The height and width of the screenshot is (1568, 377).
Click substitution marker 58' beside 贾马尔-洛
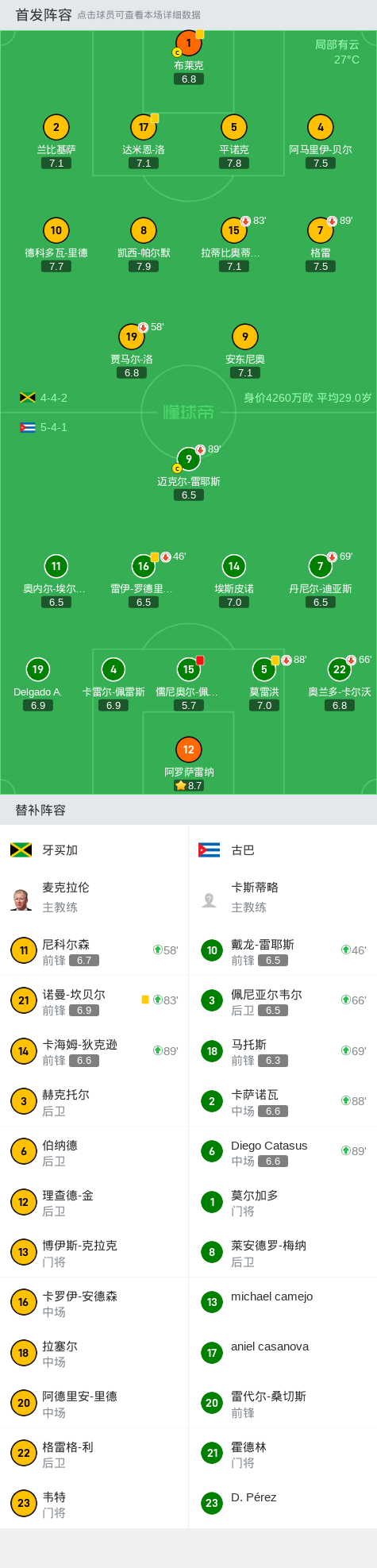point(151,327)
